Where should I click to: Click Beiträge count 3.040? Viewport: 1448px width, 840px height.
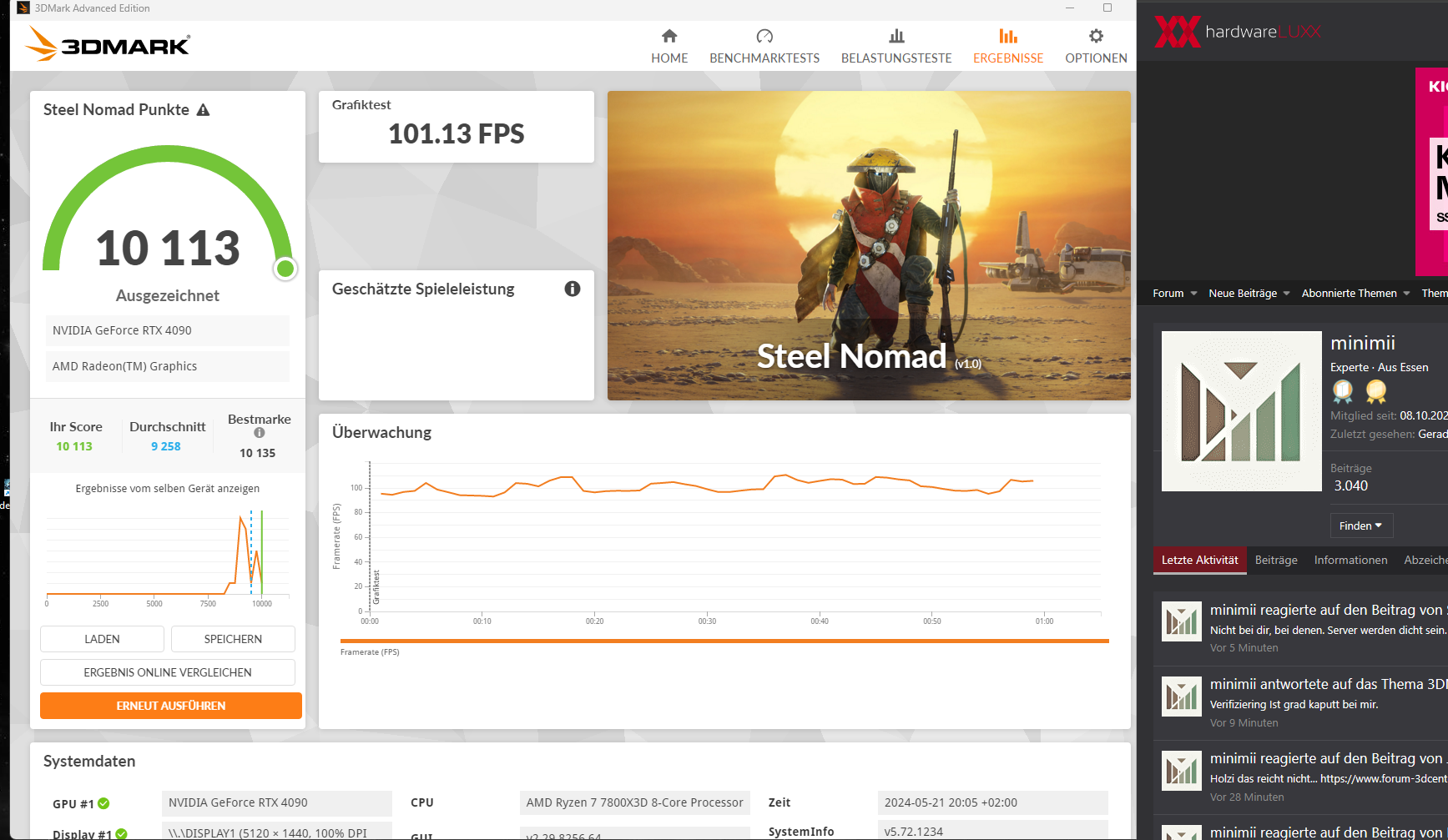(x=1350, y=485)
